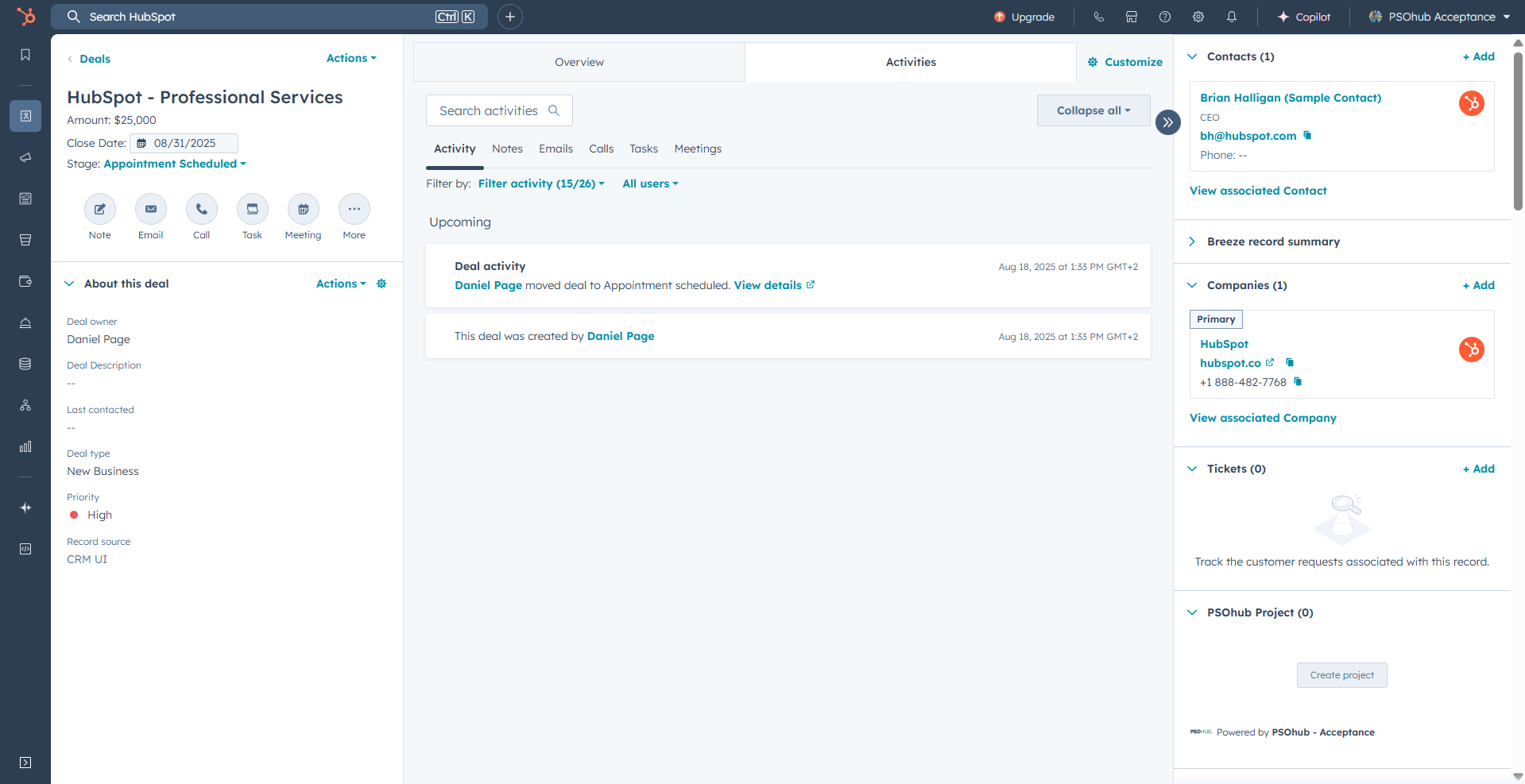Collapse the About this deal section
Image resolution: width=1525 pixels, height=784 pixels.
70,284
